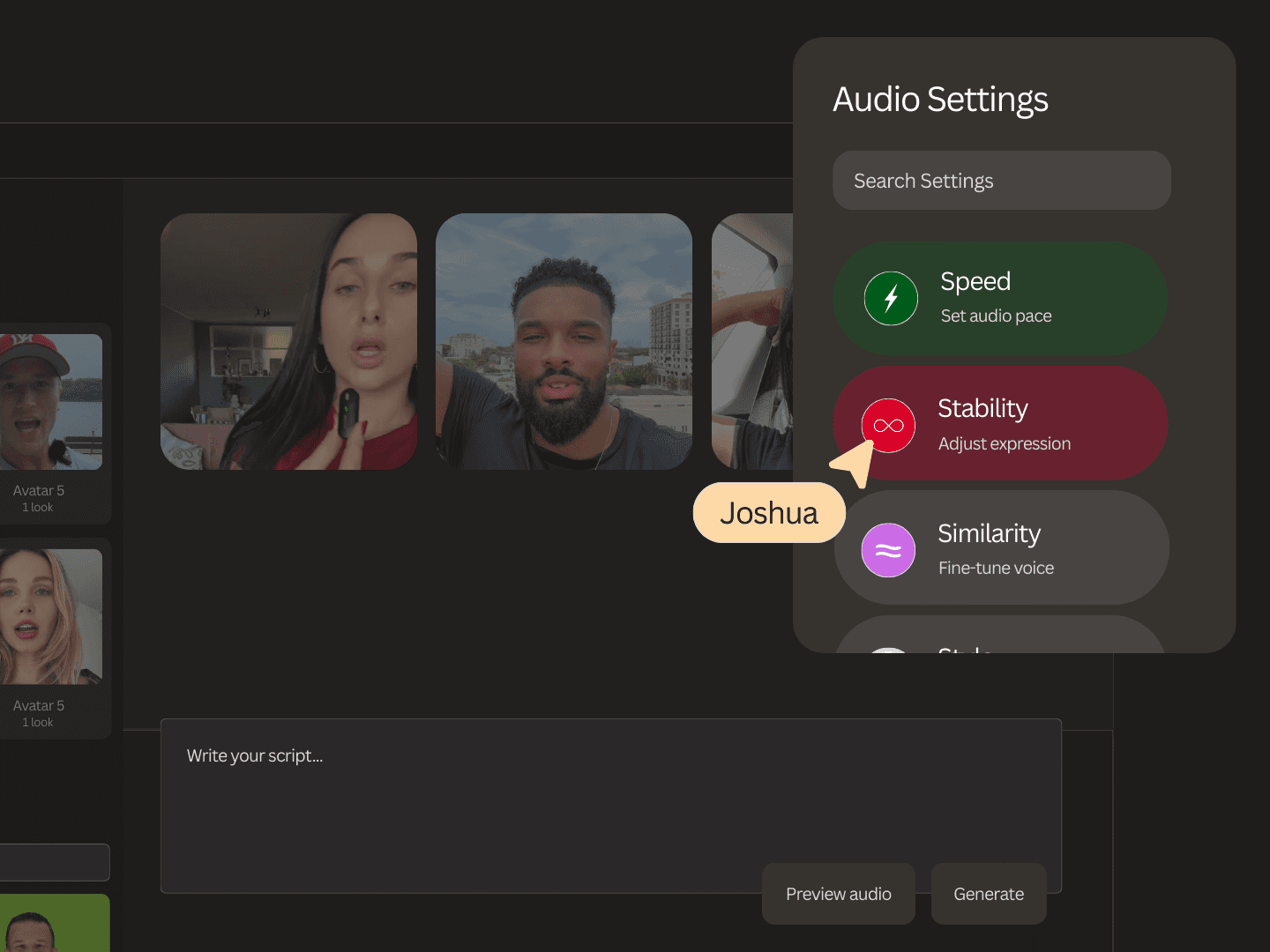Click the green lightning bolt Speed icon
Screen dimensions: 1270x952
pyautogui.click(x=891, y=299)
